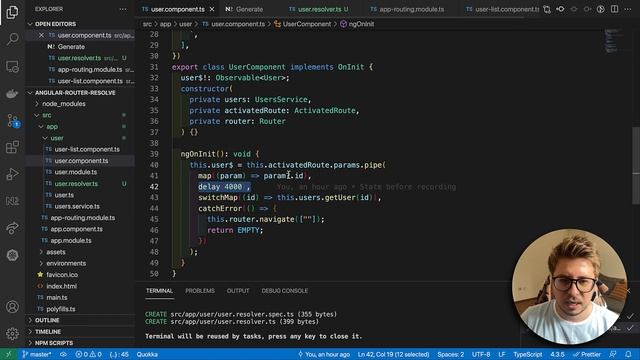Open users.service.ts in file tree
This screenshot has height=360, width=640.
(80, 207)
